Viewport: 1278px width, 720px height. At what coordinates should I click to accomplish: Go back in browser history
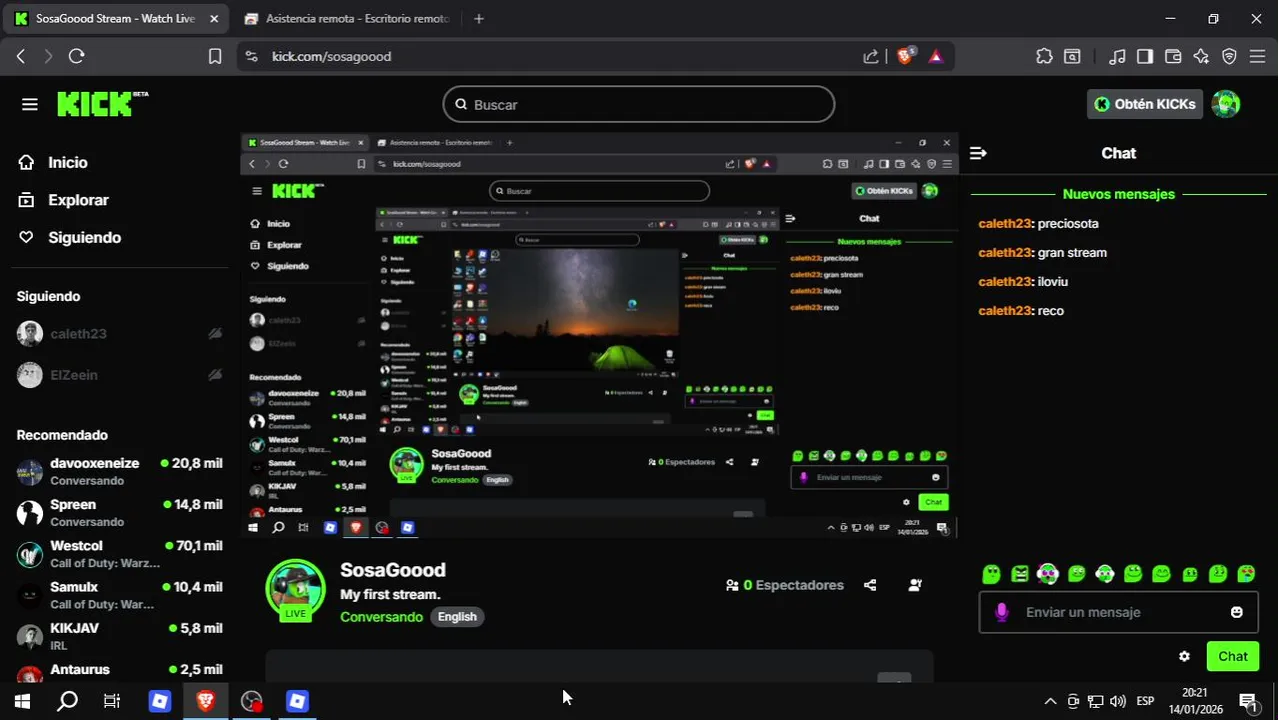point(20,56)
